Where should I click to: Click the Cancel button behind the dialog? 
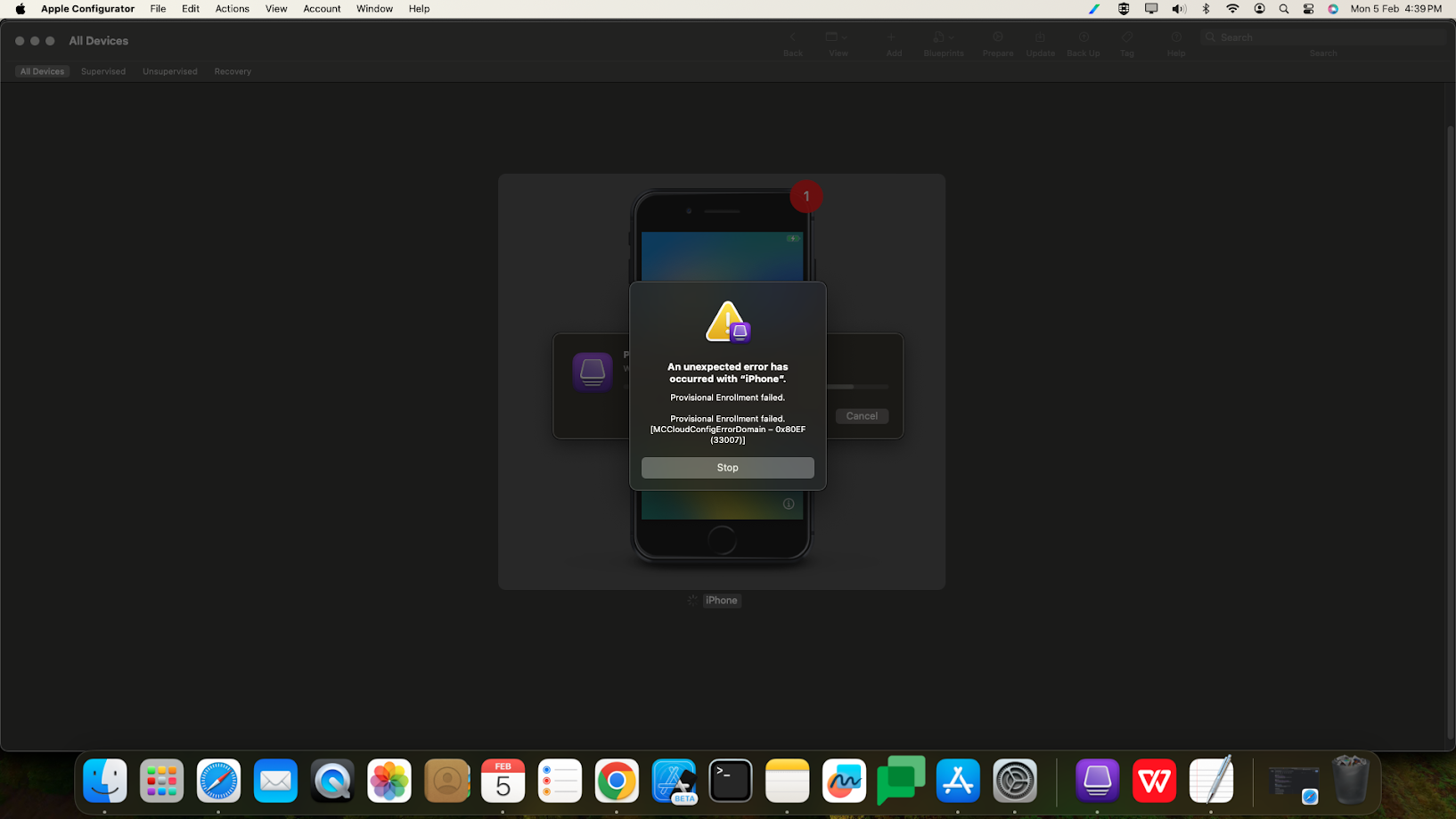coord(861,415)
